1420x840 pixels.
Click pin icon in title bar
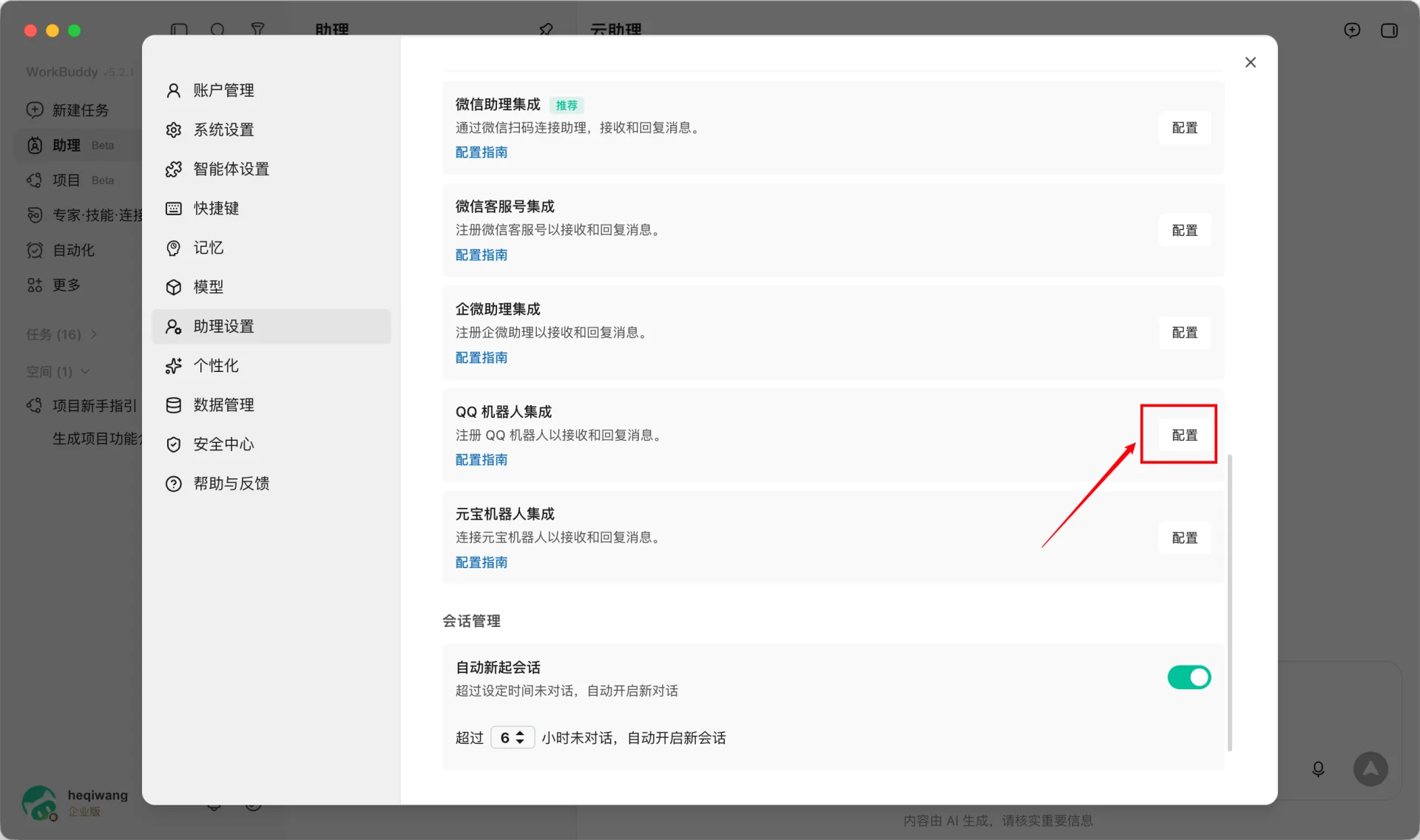click(x=546, y=30)
